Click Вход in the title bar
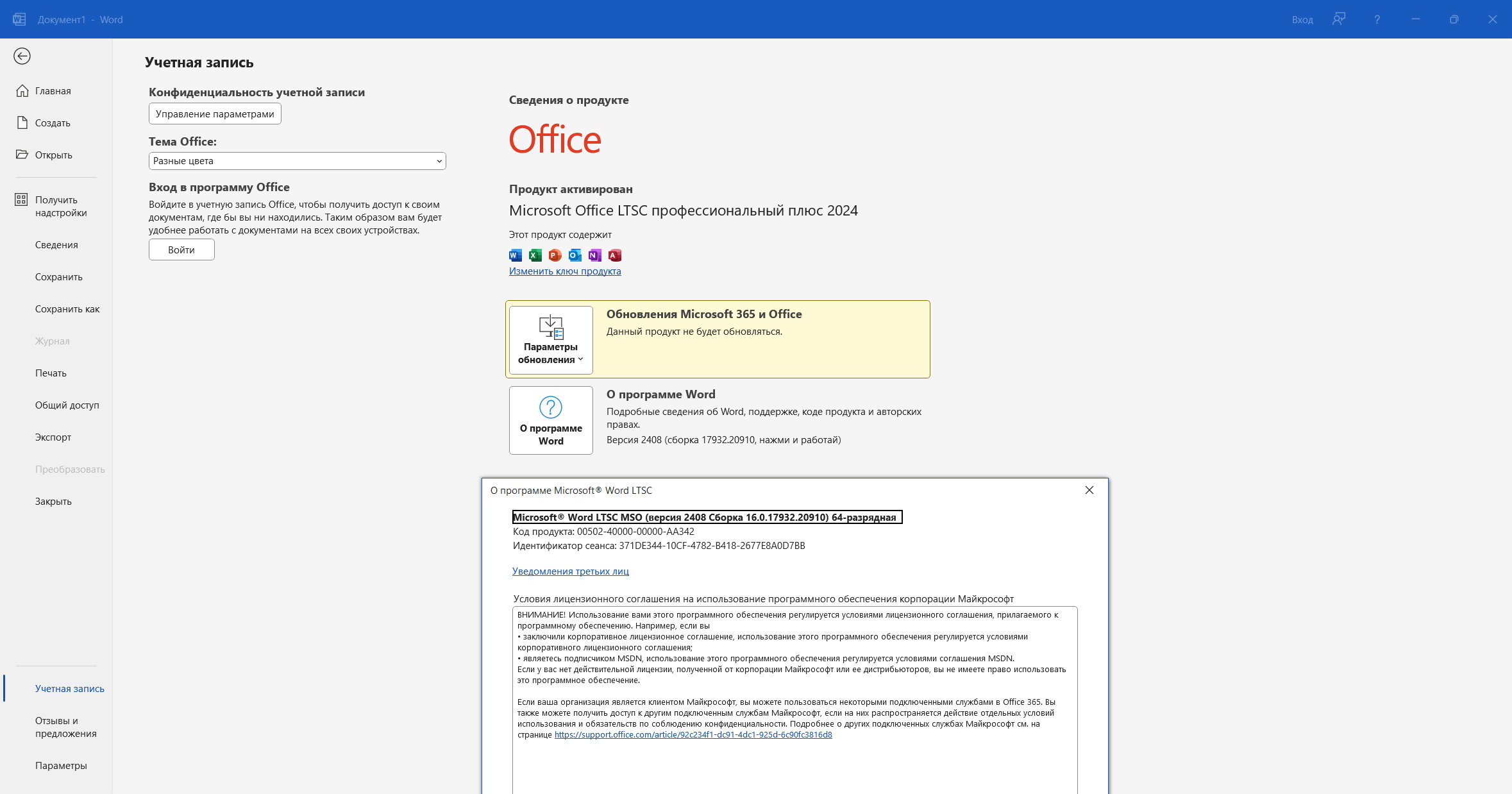The width and height of the screenshot is (1512, 794). pos(1302,20)
